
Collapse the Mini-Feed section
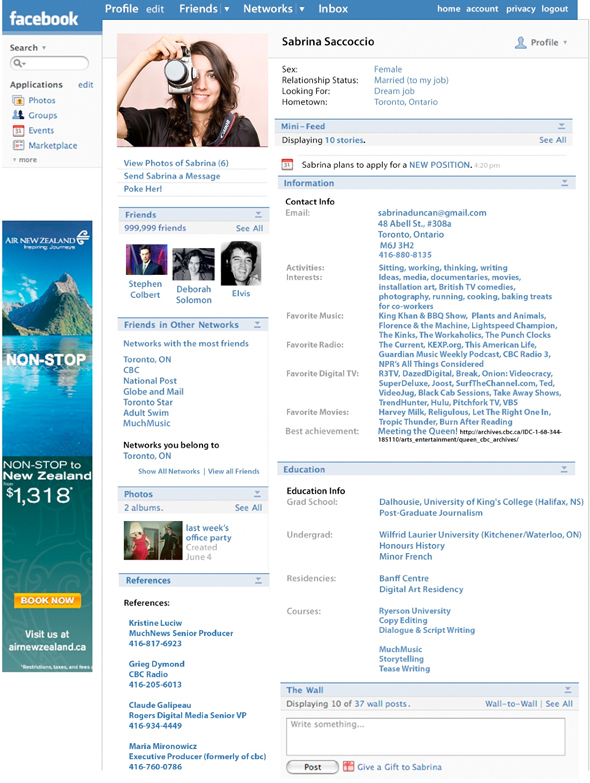562,126
